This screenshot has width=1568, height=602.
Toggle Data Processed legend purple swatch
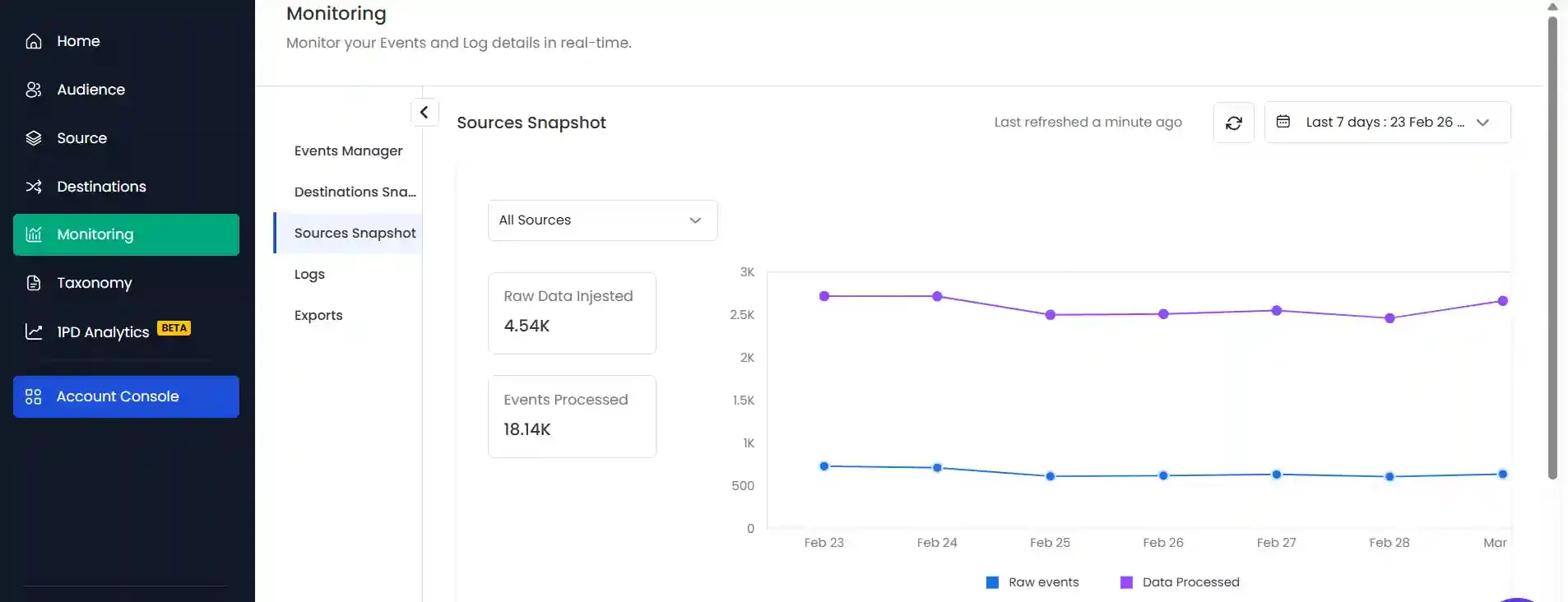(1126, 582)
